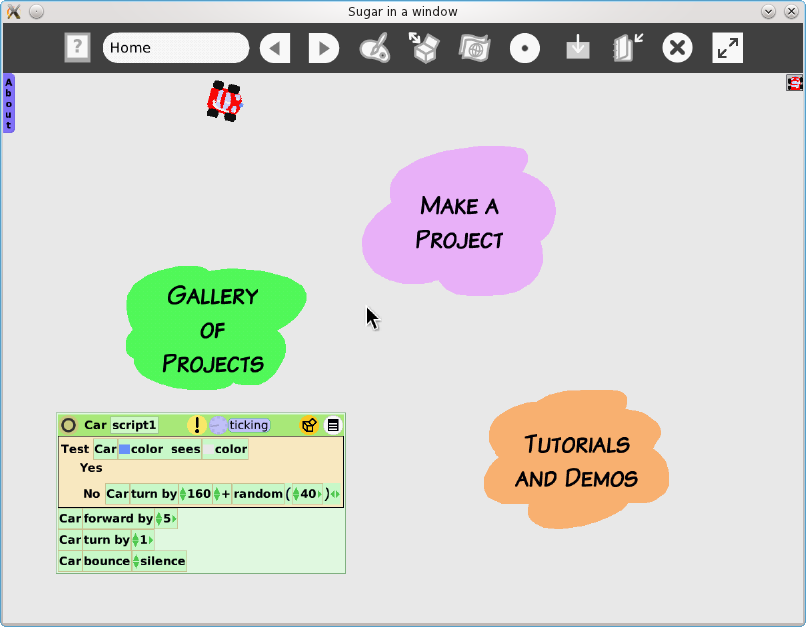Viewport: 806px width, 627px height.
Task: Adjust the turn by 1 value arrows
Action: (x=135, y=540)
